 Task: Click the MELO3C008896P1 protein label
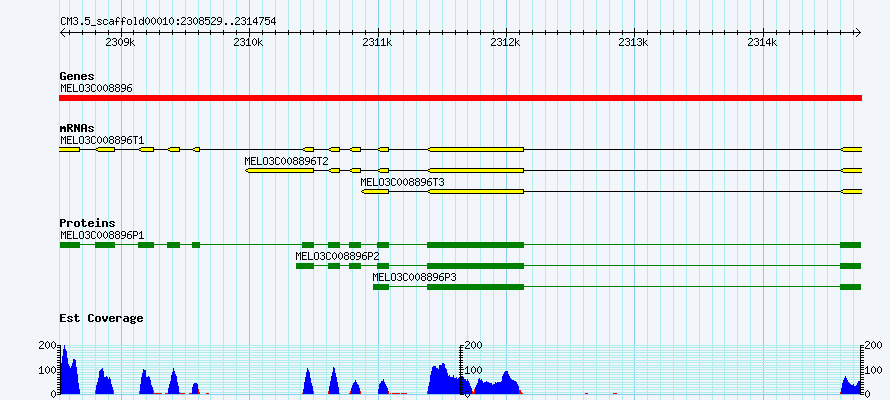(x=102, y=234)
